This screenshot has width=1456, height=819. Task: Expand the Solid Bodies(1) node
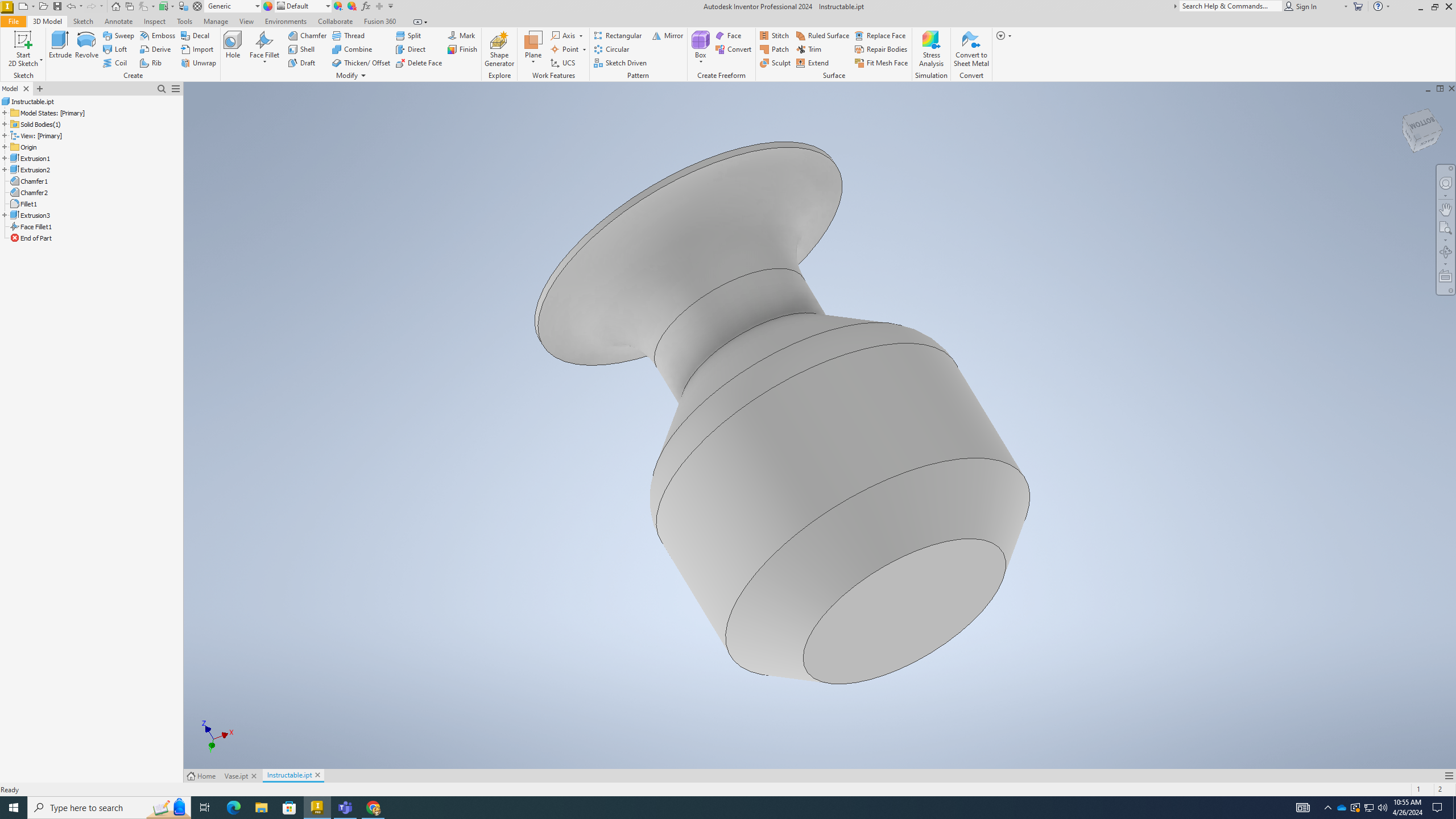[5, 124]
